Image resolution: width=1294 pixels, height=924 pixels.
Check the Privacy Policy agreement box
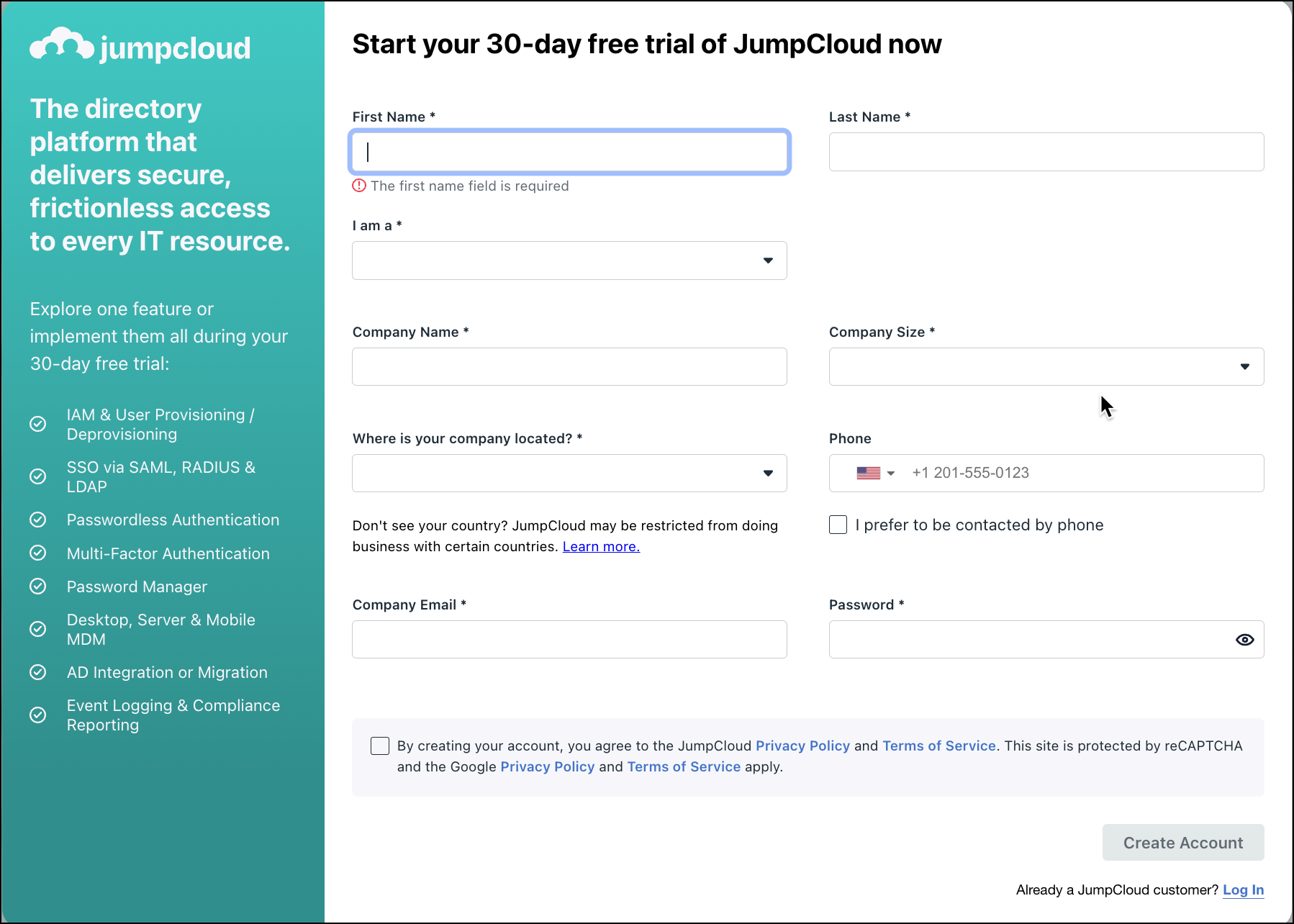tap(379, 746)
